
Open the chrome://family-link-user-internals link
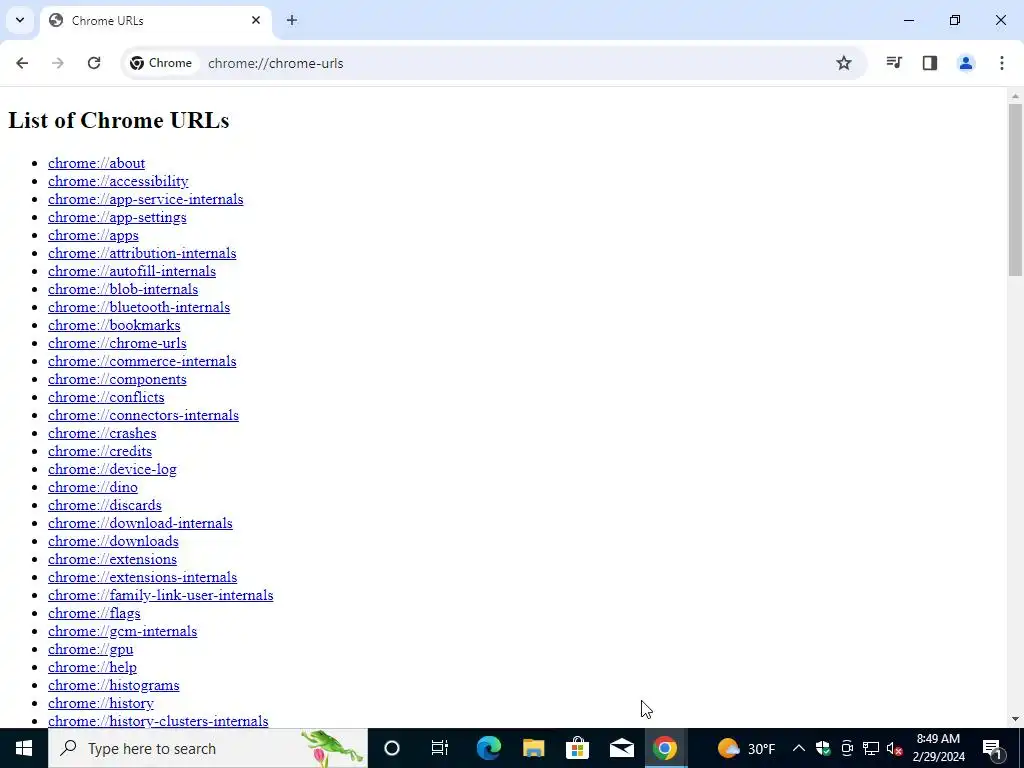pyautogui.click(x=161, y=595)
